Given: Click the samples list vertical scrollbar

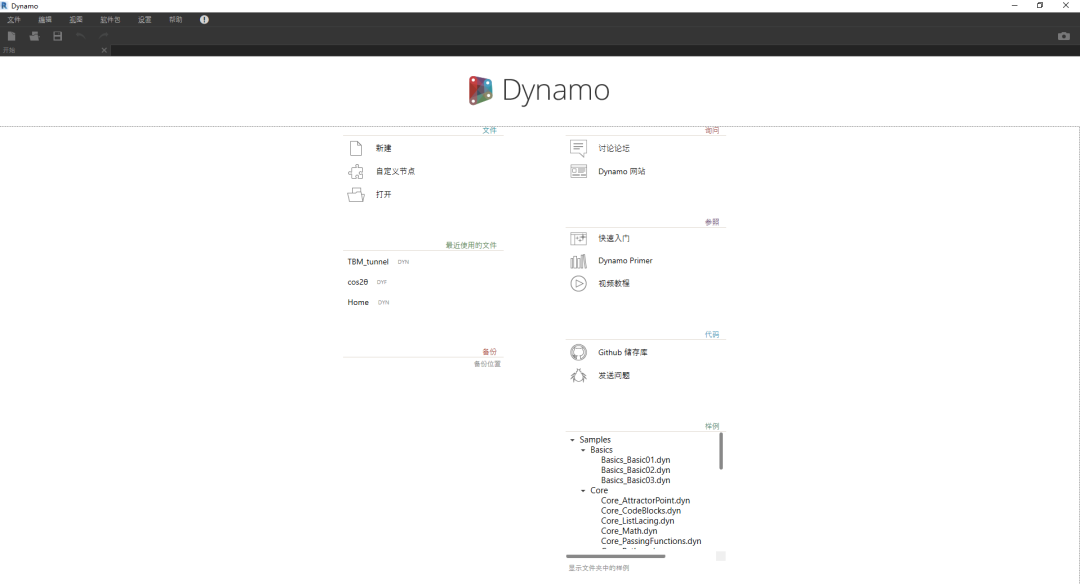Looking at the screenshot, I should [x=721, y=451].
